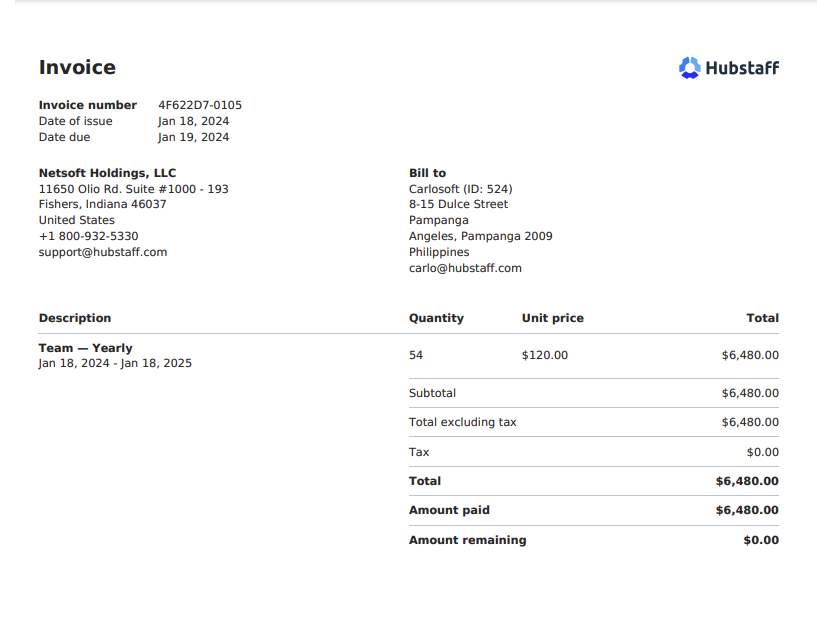Click the Tax row label

(419, 452)
